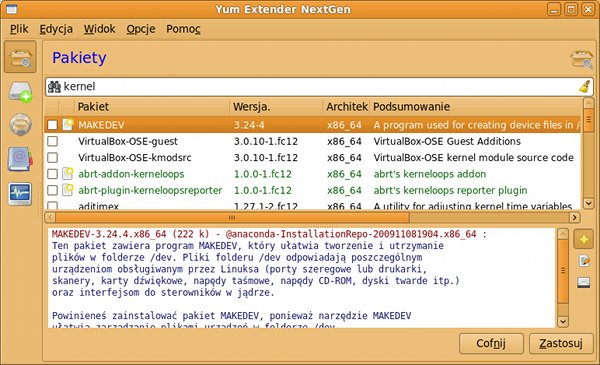
Task: Open the output monitor view icon
Action: pos(20,194)
